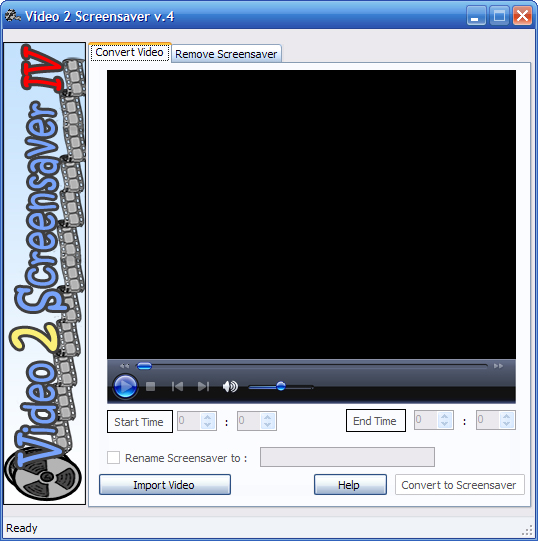Maximize the Video 2 Screensaver window
538x541 pixels.
click(x=499, y=16)
